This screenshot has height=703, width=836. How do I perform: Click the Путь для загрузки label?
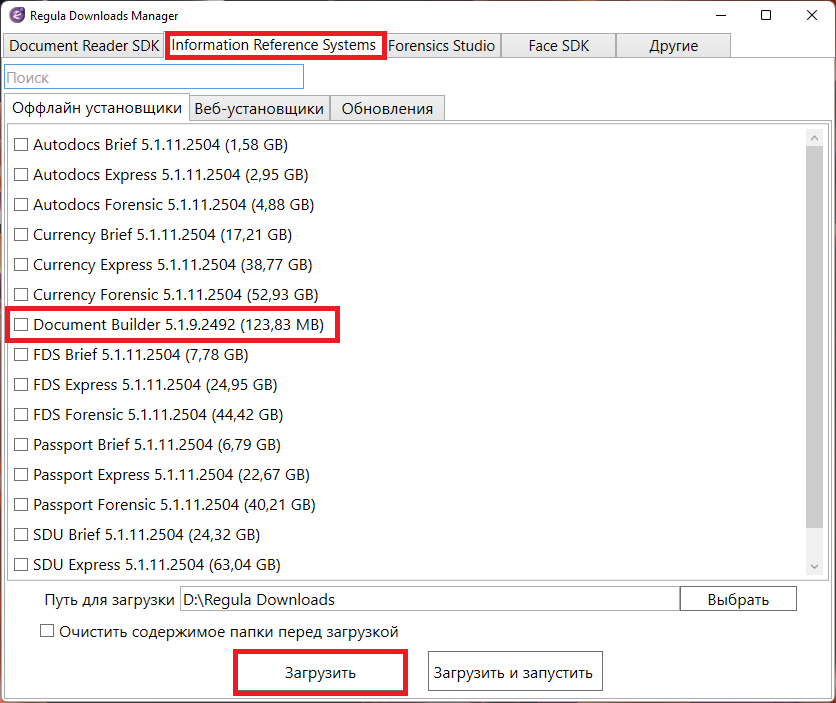109,600
